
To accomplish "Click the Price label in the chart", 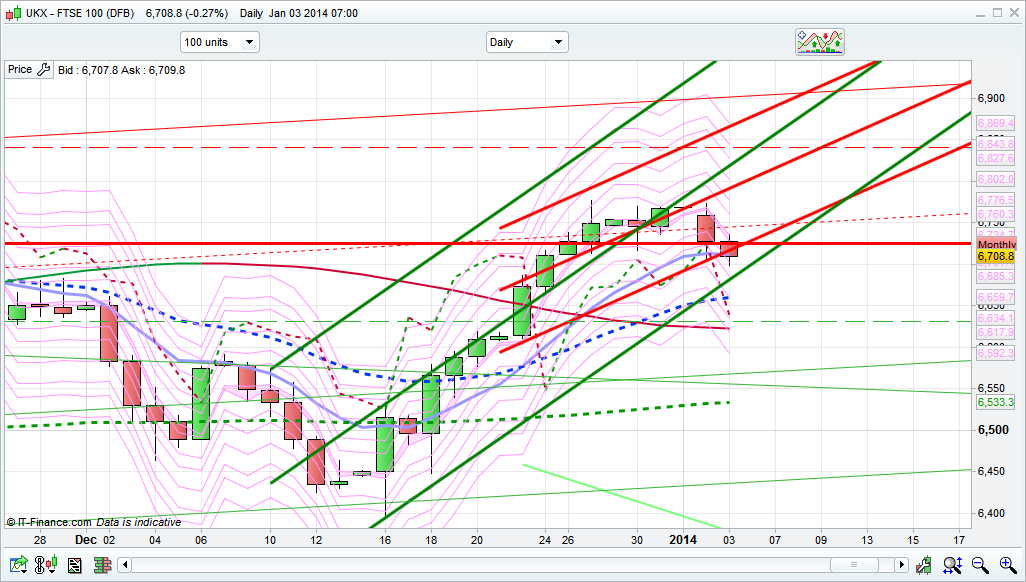I will 20,70.
